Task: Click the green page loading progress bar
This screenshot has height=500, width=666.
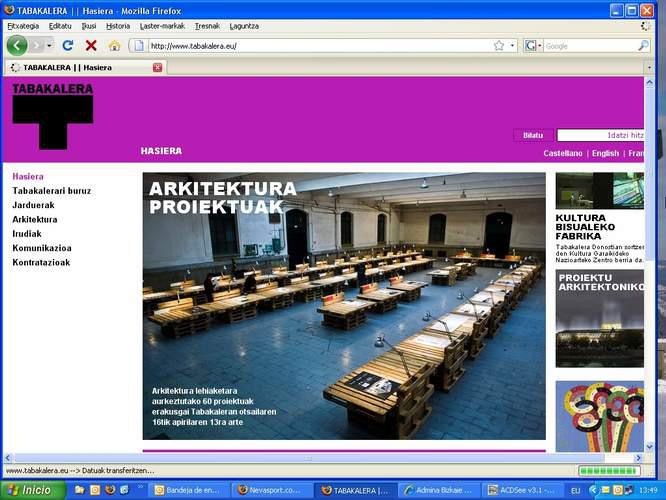Action: point(609,471)
